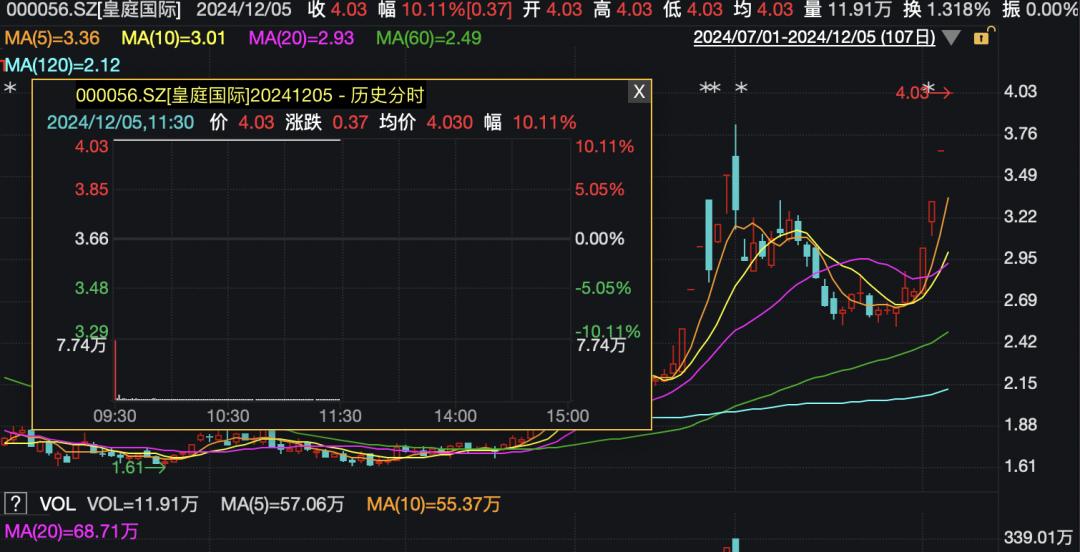Close the 历史分时 popup with X
Image resolution: width=1080 pixels, height=552 pixels.
coord(639,92)
